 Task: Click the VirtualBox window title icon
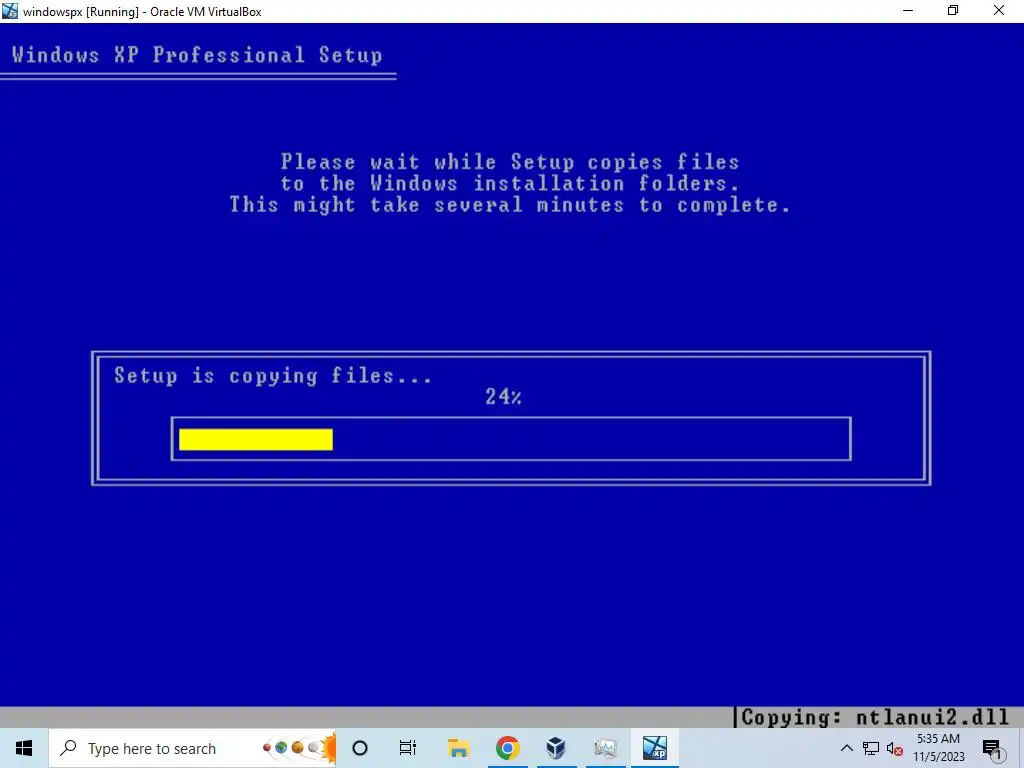[x=10, y=11]
